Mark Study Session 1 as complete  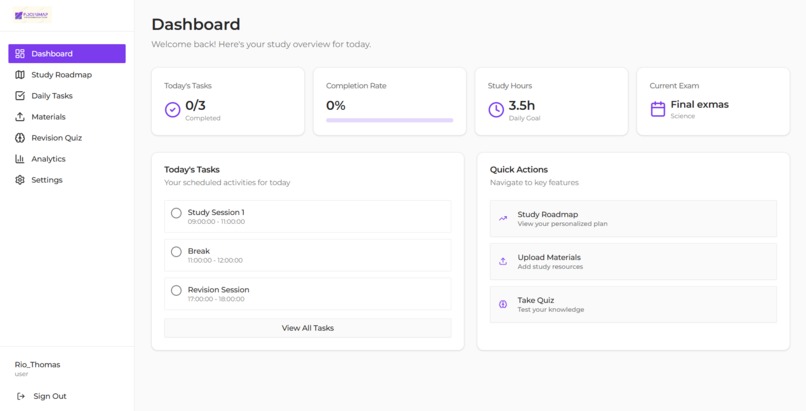176,213
